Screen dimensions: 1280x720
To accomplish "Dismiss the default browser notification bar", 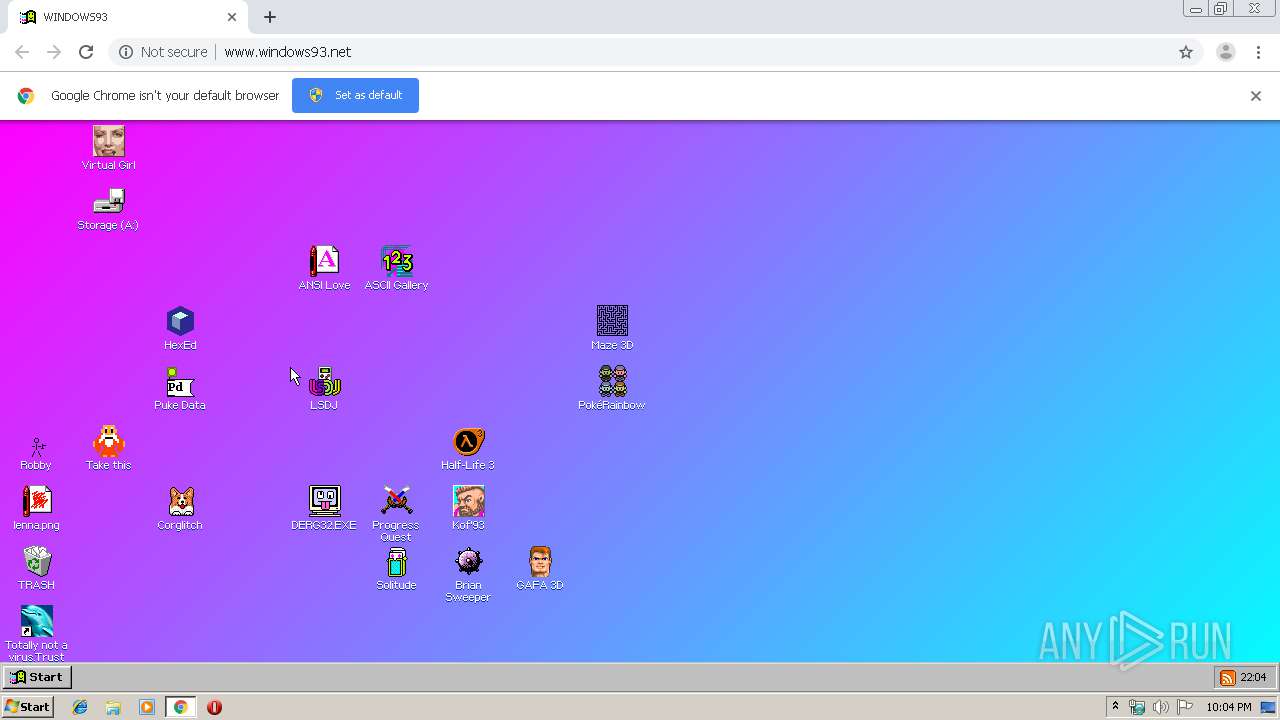I will [x=1256, y=96].
